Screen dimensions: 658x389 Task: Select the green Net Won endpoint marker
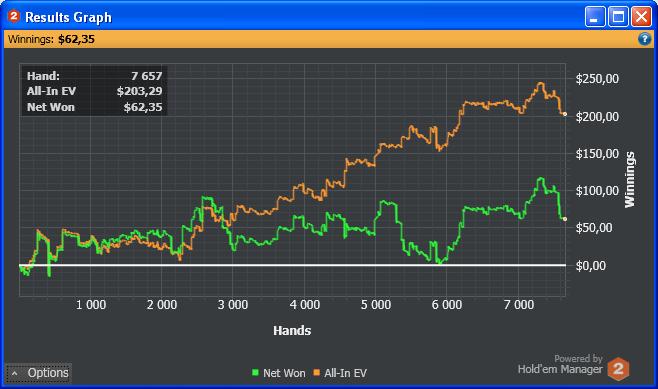(564, 219)
